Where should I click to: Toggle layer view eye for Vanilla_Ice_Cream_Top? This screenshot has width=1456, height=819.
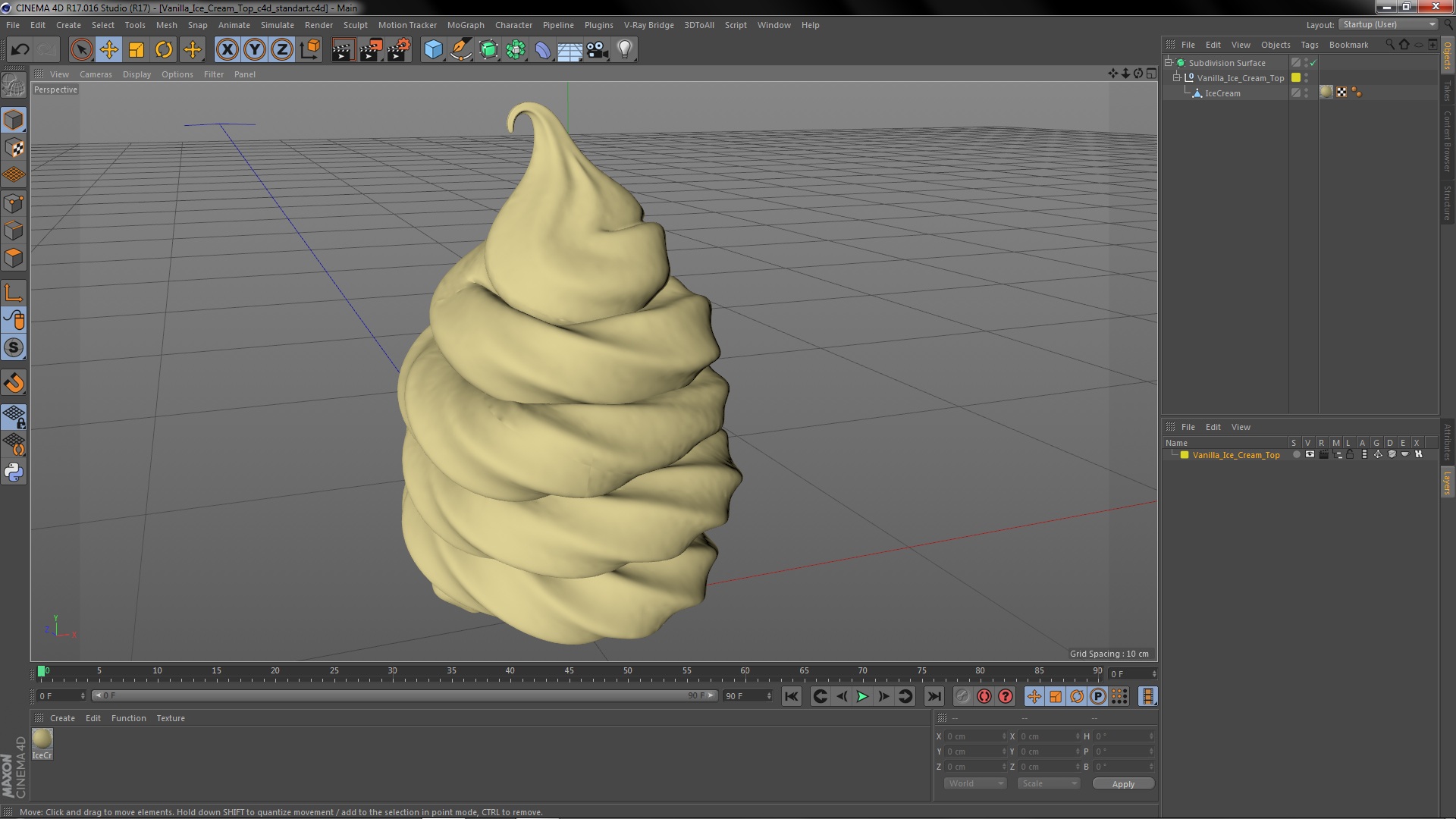tap(1310, 454)
